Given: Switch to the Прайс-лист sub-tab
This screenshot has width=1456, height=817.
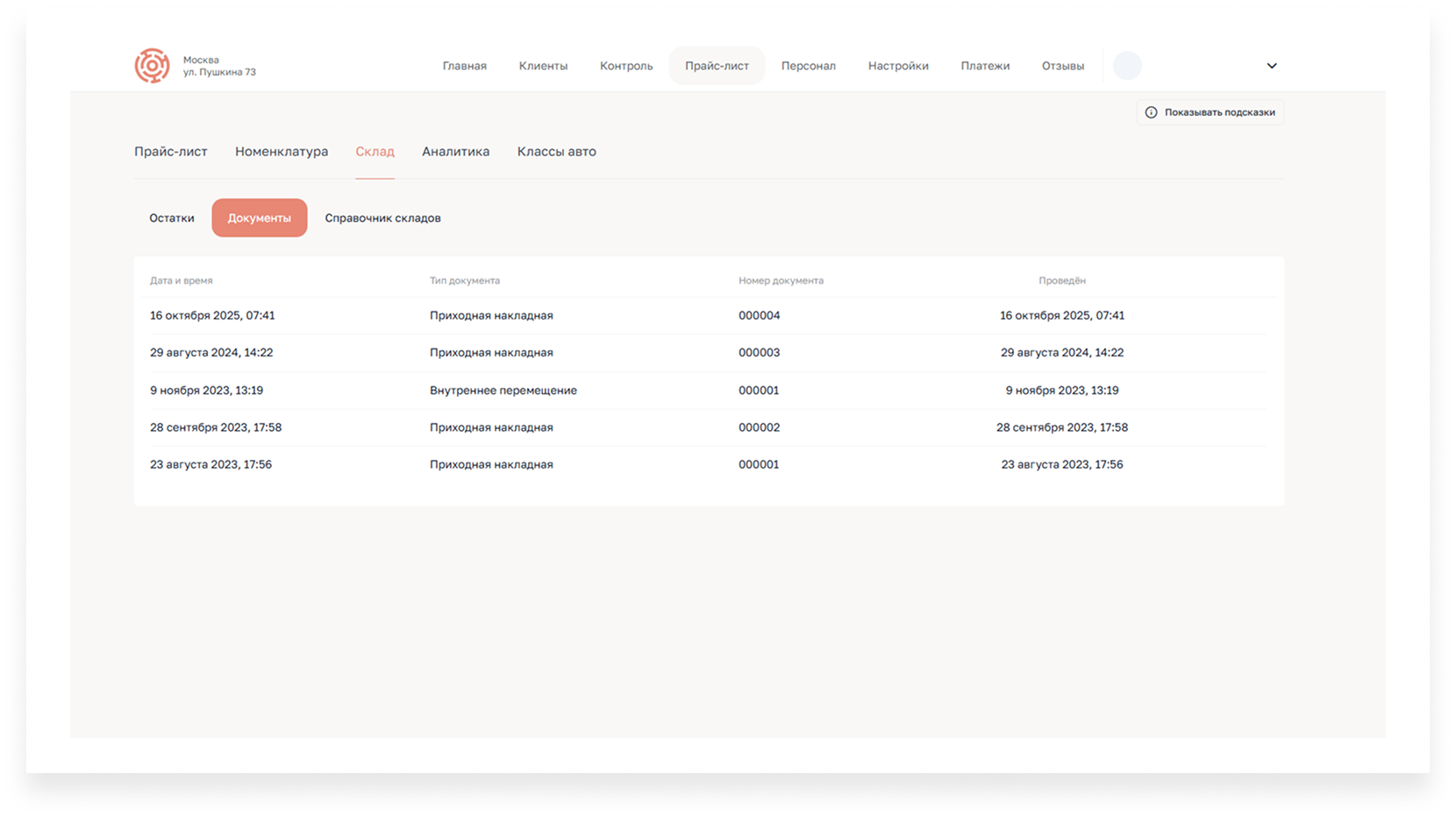Looking at the screenshot, I should 171,152.
